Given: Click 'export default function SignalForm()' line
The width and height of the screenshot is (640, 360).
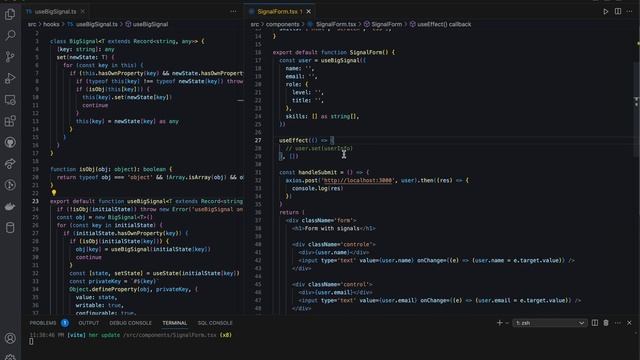Looking at the screenshot, I should coord(334,52).
